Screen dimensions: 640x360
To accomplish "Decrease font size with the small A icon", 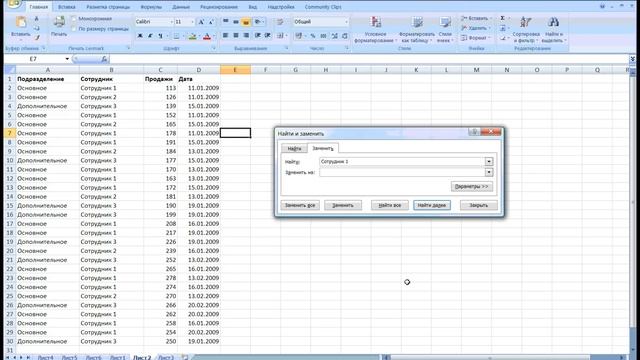I will coord(211,22).
